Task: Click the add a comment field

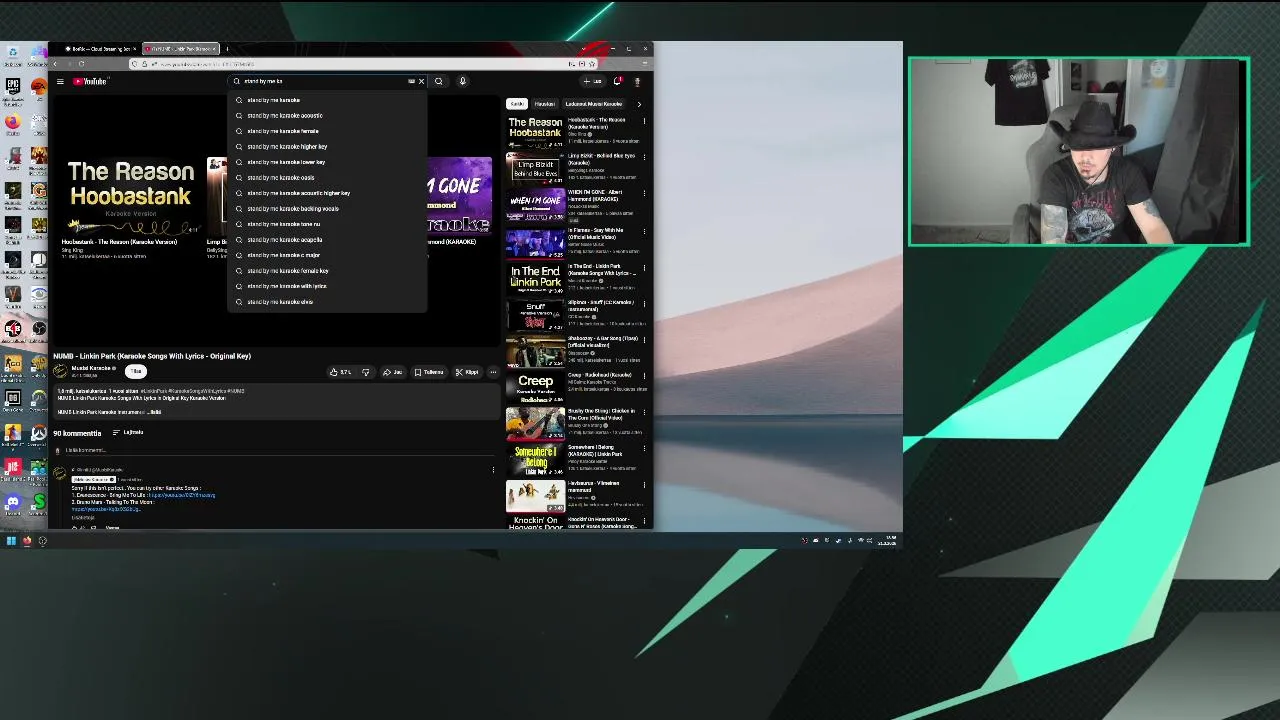Action: tap(280, 450)
